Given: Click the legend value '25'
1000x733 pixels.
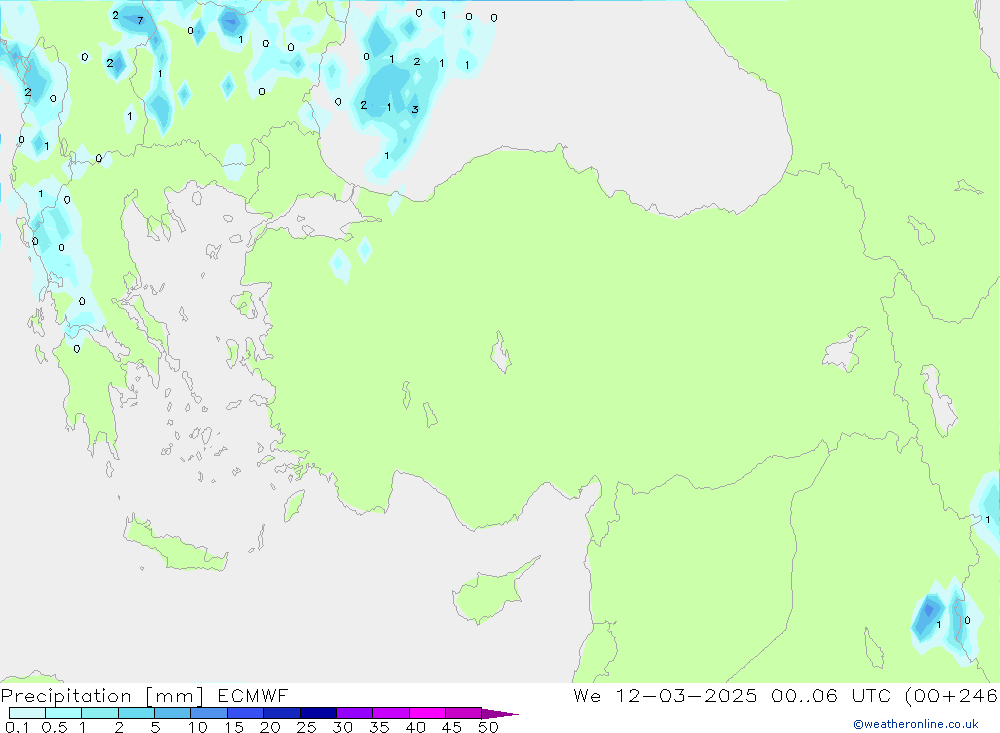Looking at the screenshot, I should click(x=306, y=727).
